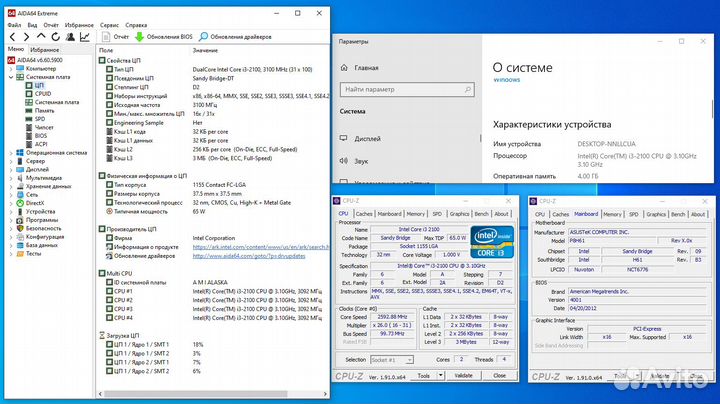Open the Файл menu
The width and height of the screenshot is (720, 404).
click(x=14, y=25)
